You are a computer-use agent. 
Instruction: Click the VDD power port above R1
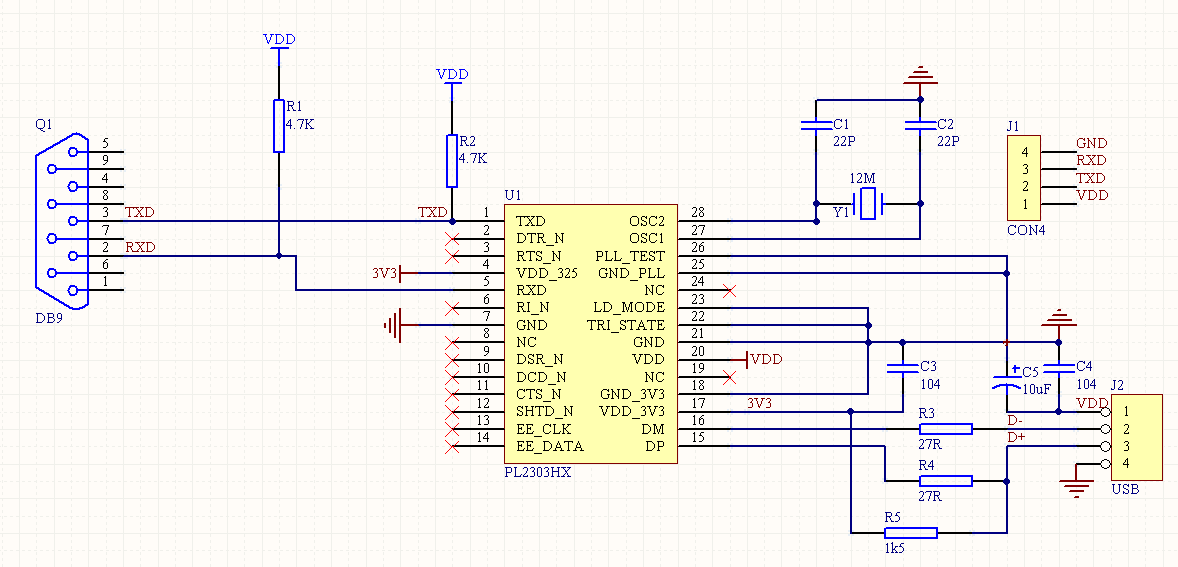click(279, 41)
